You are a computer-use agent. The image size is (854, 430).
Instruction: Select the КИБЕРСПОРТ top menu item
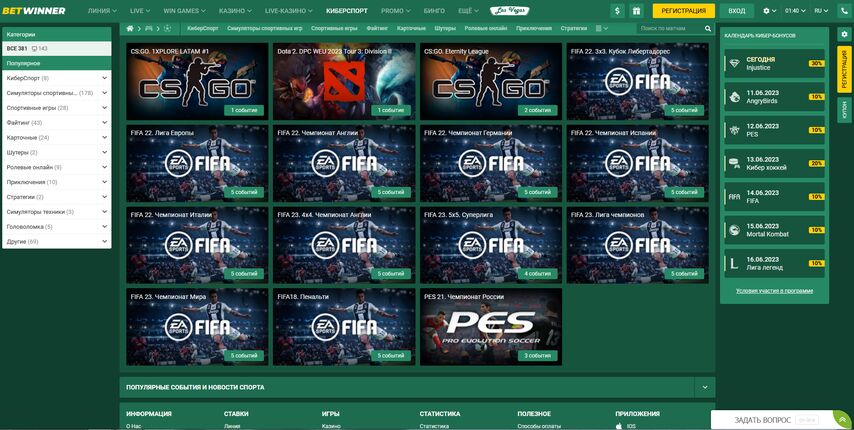pos(346,11)
